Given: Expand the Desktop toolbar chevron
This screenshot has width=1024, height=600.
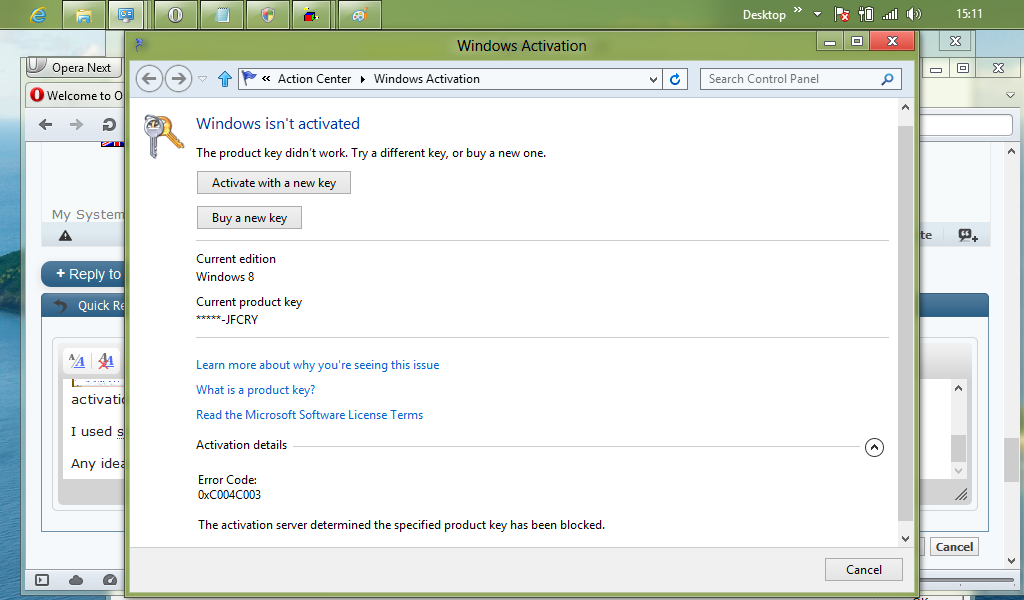Looking at the screenshot, I should click(797, 10).
